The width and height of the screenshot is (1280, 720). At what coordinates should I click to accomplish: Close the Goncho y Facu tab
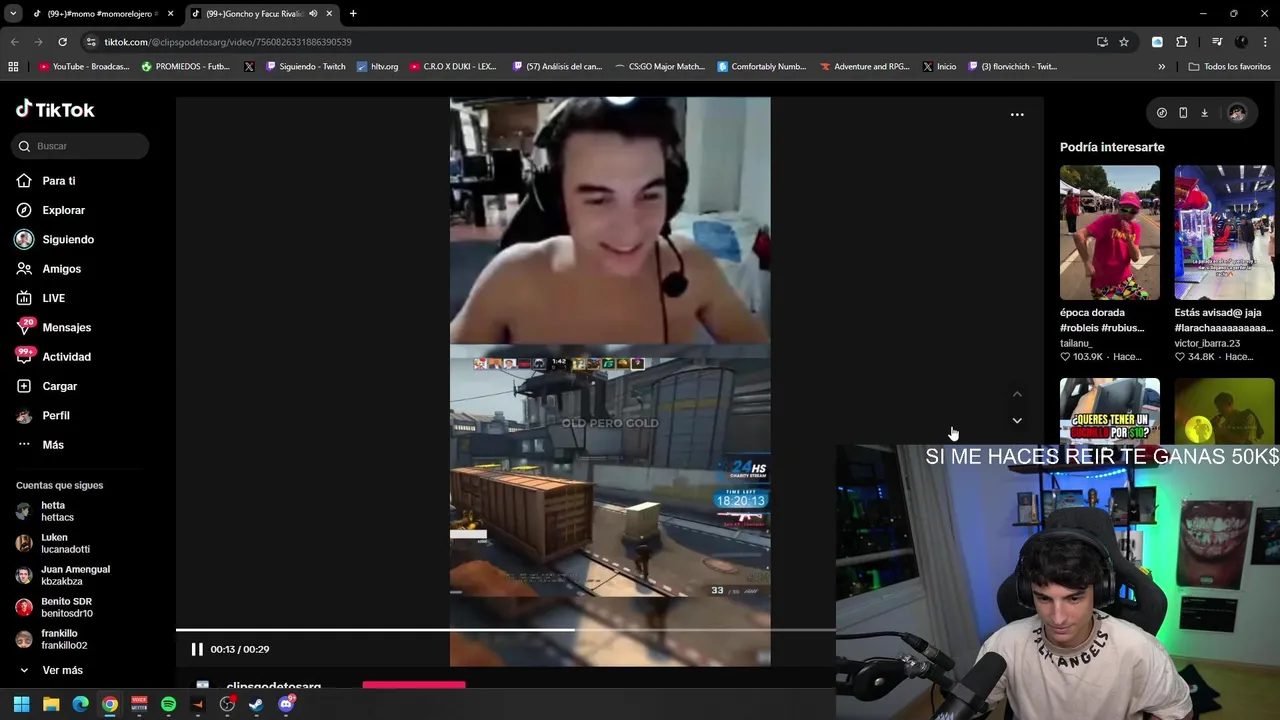click(x=329, y=14)
